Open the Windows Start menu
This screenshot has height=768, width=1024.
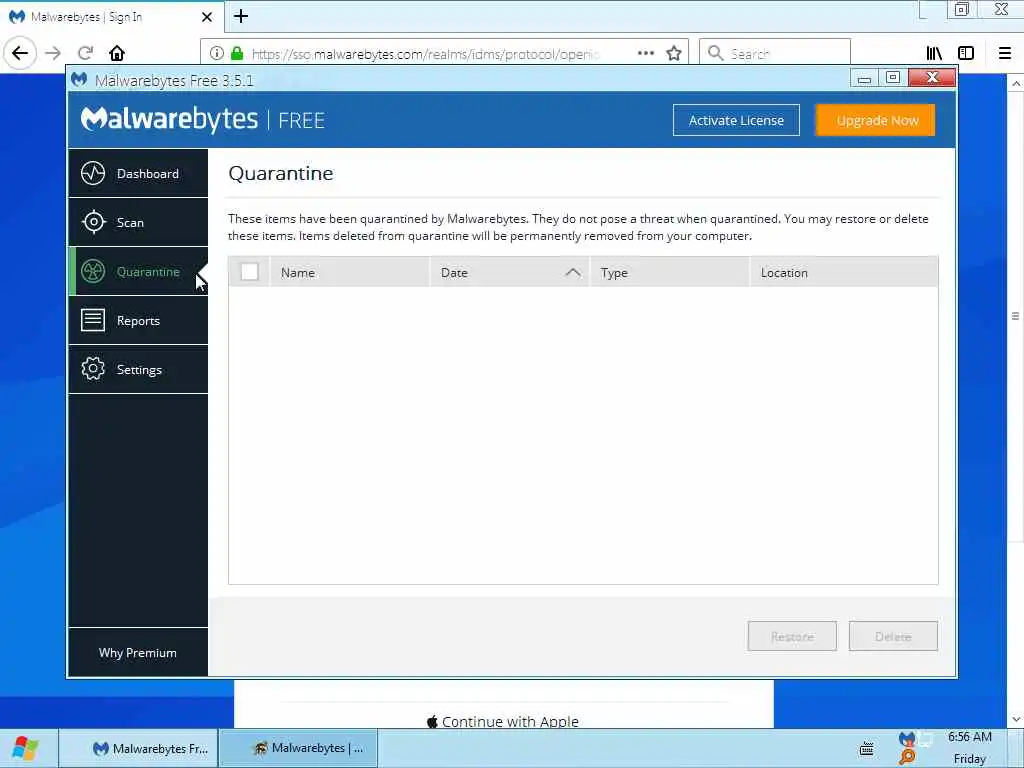pyautogui.click(x=25, y=748)
